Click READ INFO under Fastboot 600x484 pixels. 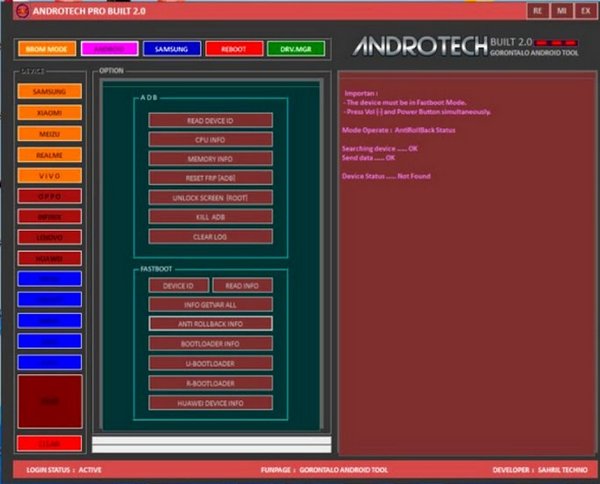click(242, 285)
